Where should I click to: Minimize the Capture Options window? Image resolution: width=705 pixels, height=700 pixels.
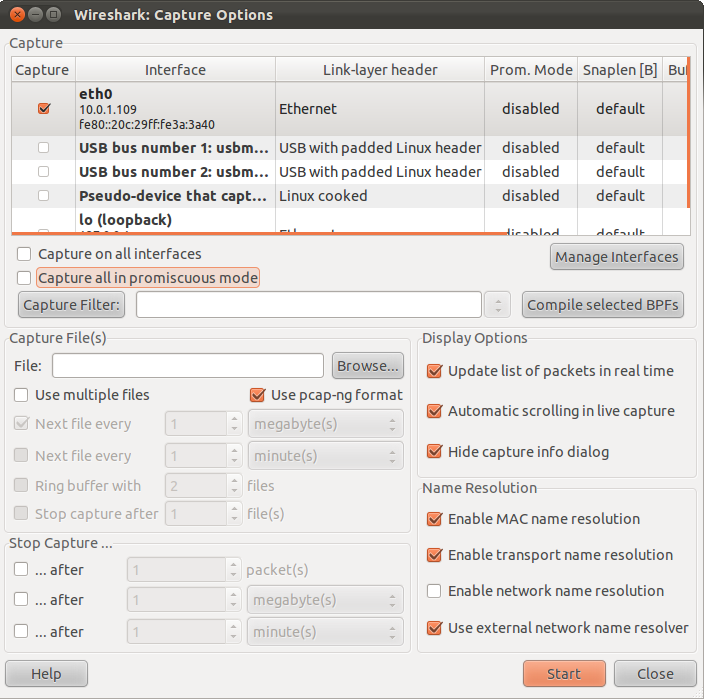coord(35,15)
